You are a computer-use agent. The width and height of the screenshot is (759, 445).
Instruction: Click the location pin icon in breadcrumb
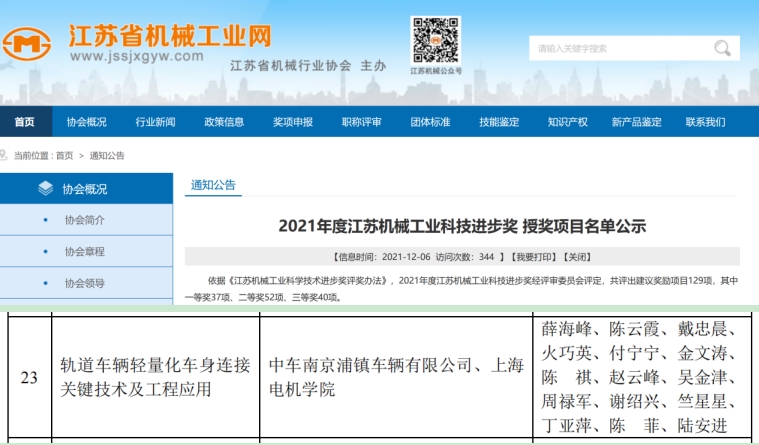7,156
